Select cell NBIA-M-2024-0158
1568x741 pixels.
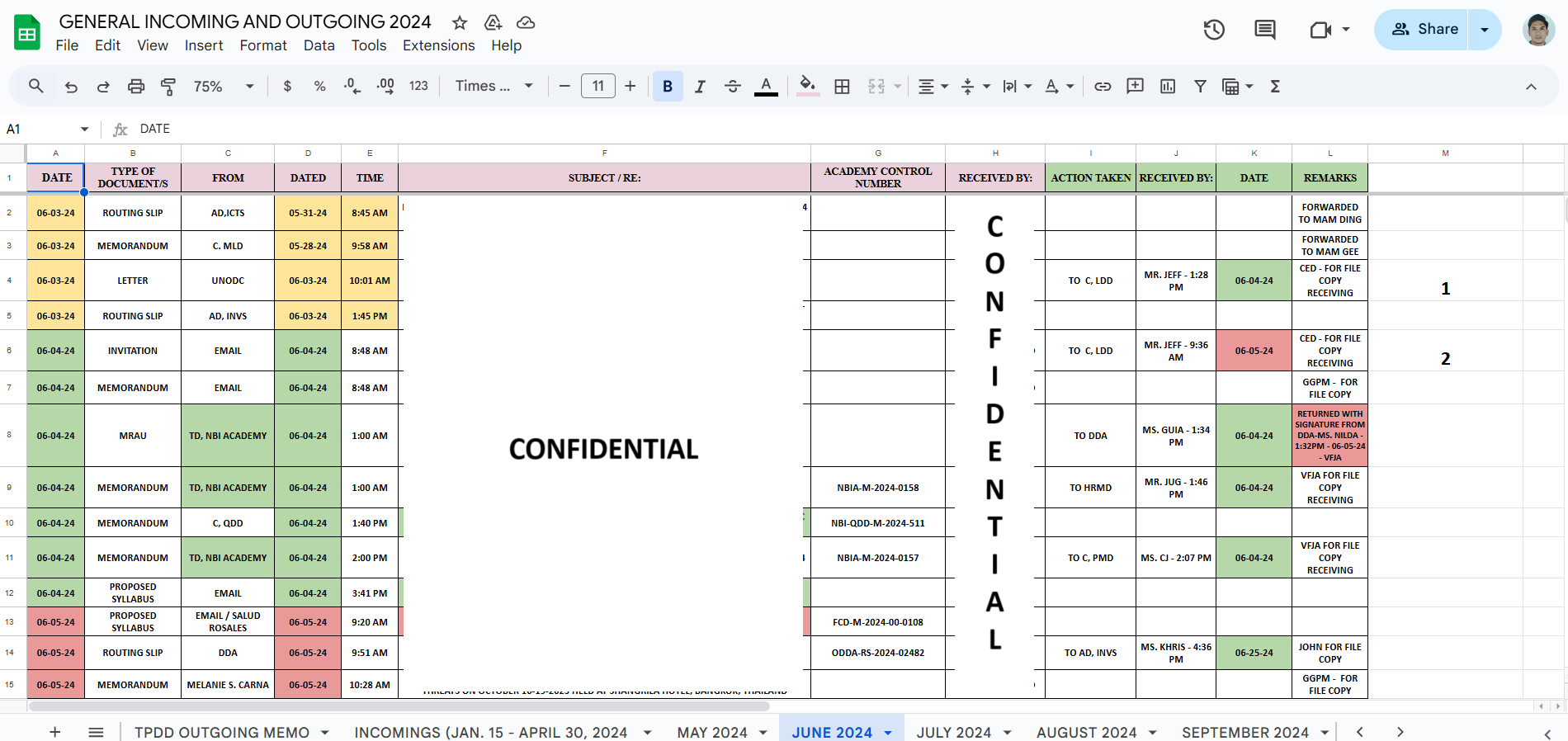(878, 488)
